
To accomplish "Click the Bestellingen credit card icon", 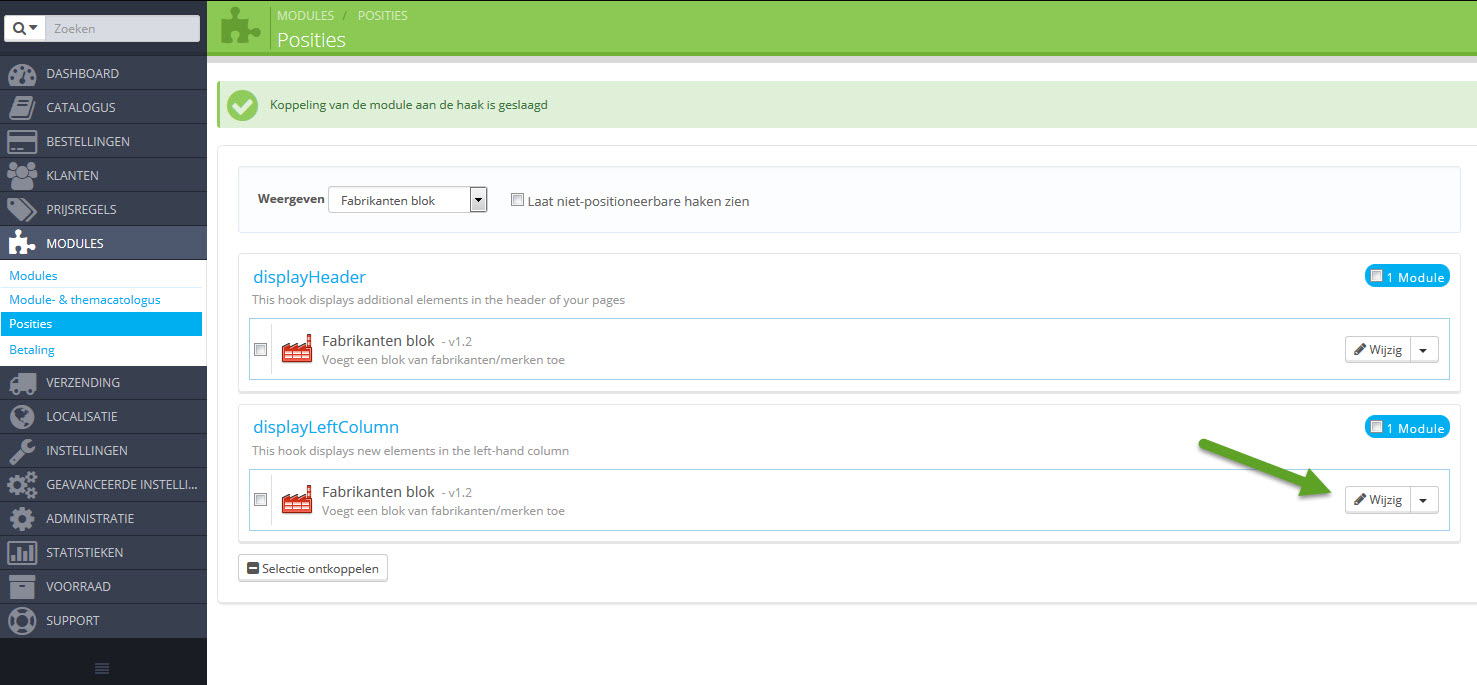I will (22, 142).
